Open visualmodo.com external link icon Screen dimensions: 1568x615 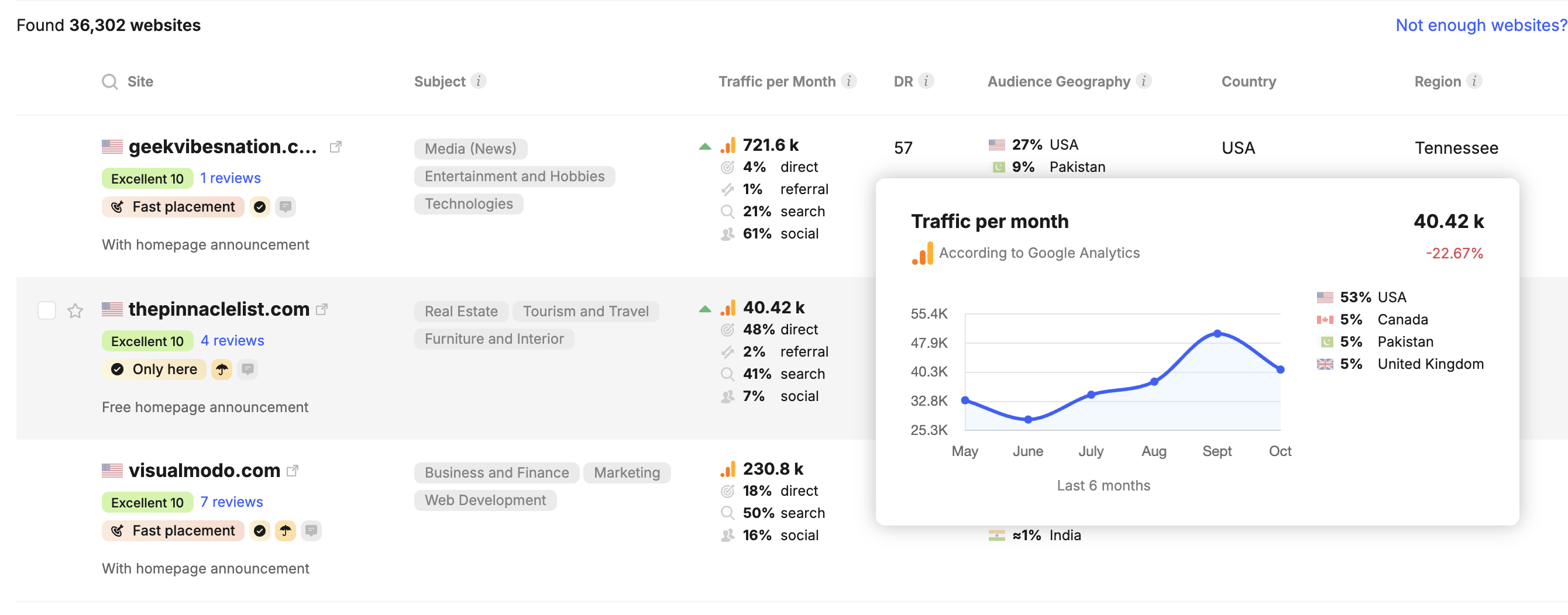pyautogui.click(x=293, y=470)
